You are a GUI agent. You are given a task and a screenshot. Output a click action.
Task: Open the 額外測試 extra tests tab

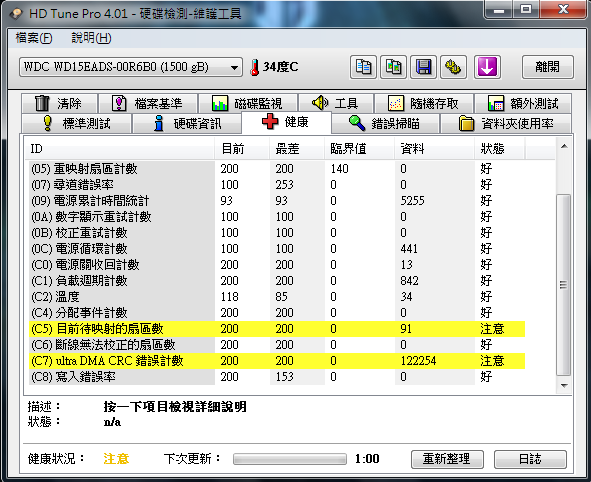pos(523,103)
